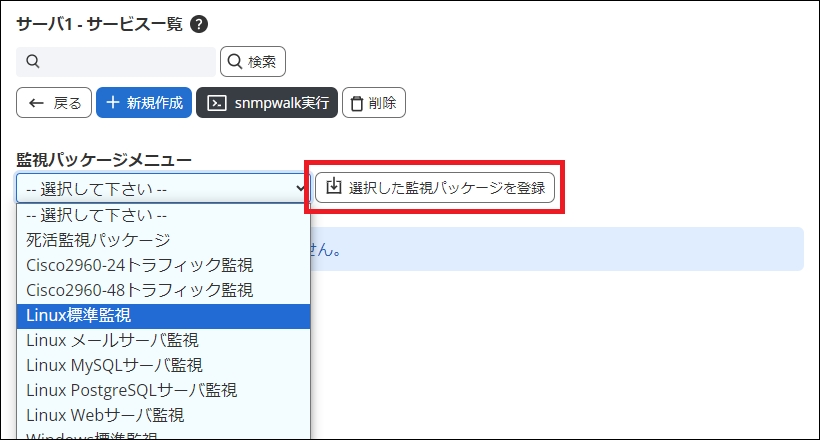
Task: Select the -- 選択して下さい -- placeholder option
Action: click(96, 215)
